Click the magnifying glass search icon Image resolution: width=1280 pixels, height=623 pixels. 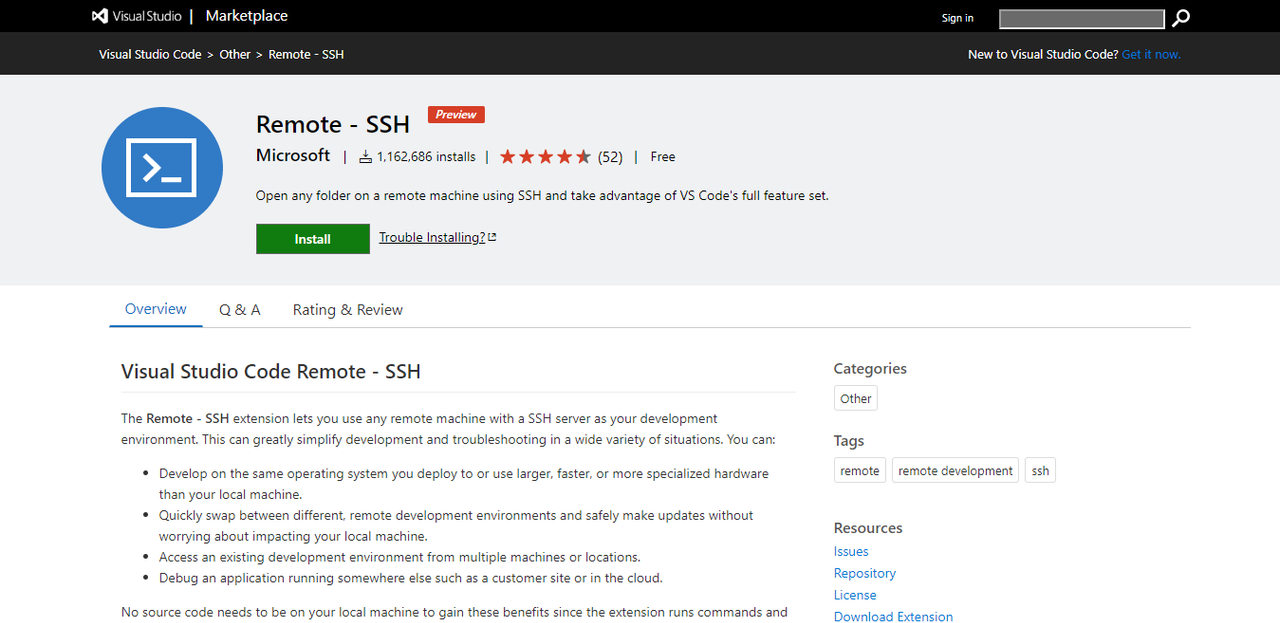click(x=1181, y=18)
